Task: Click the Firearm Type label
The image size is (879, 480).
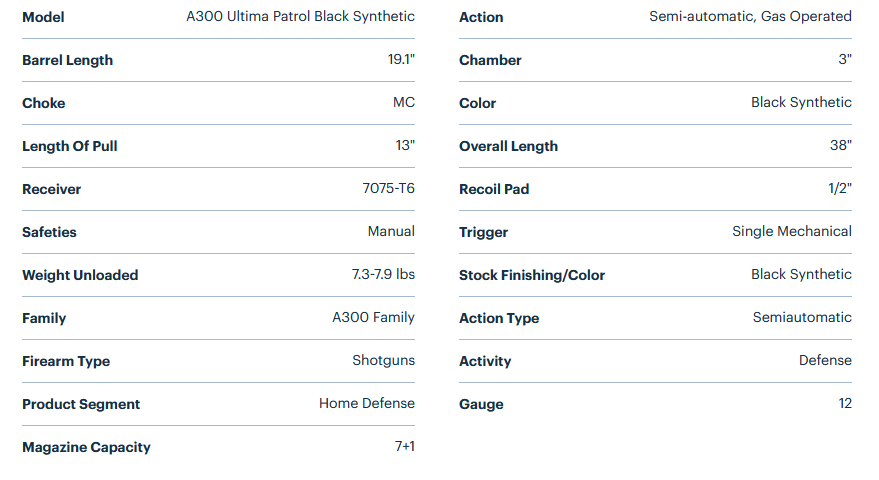Action: point(66,361)
